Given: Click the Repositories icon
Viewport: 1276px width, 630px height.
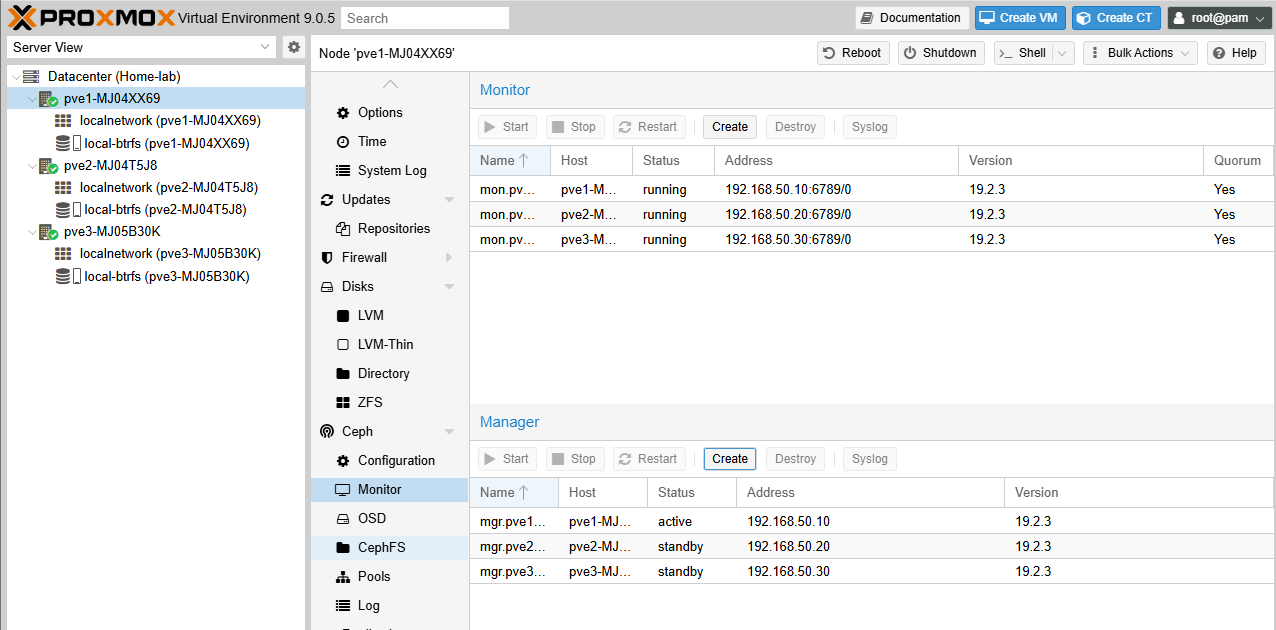Looking at the screenshot, I should pos(343,229).
